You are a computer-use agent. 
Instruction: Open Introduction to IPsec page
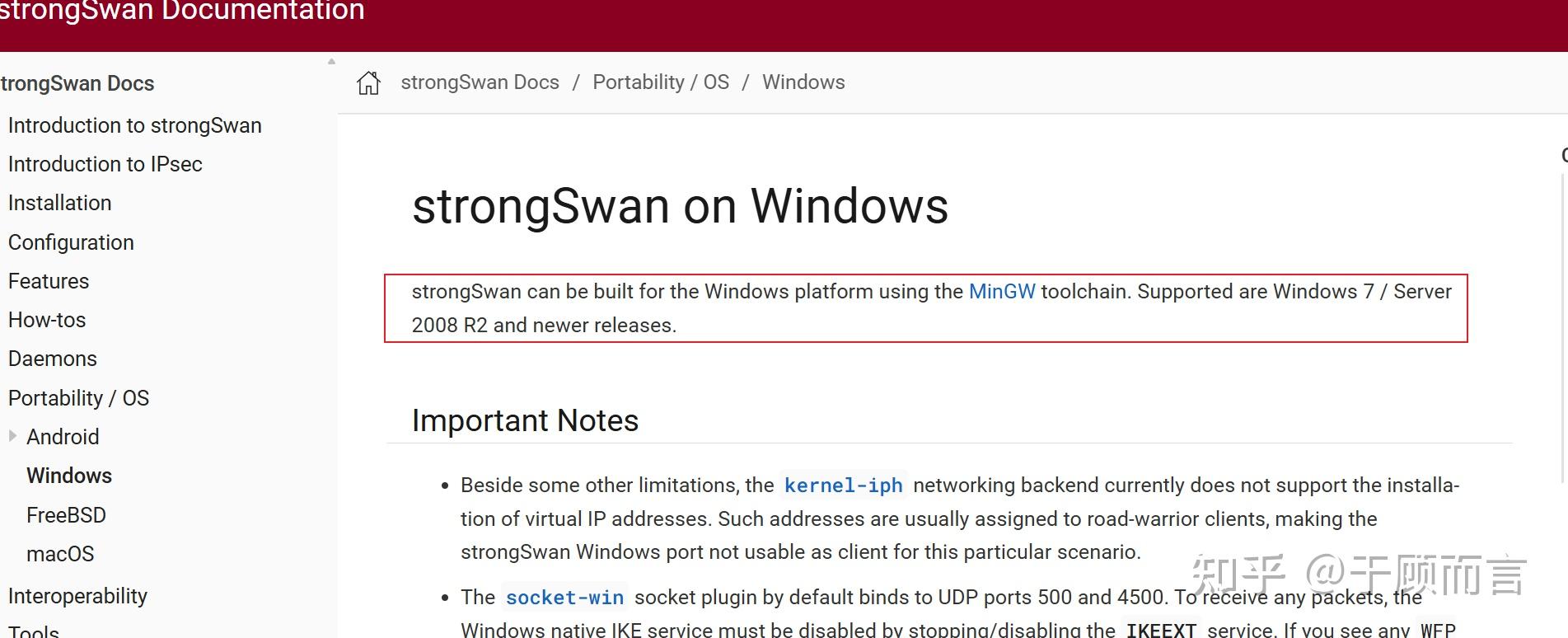click(105, 164)
